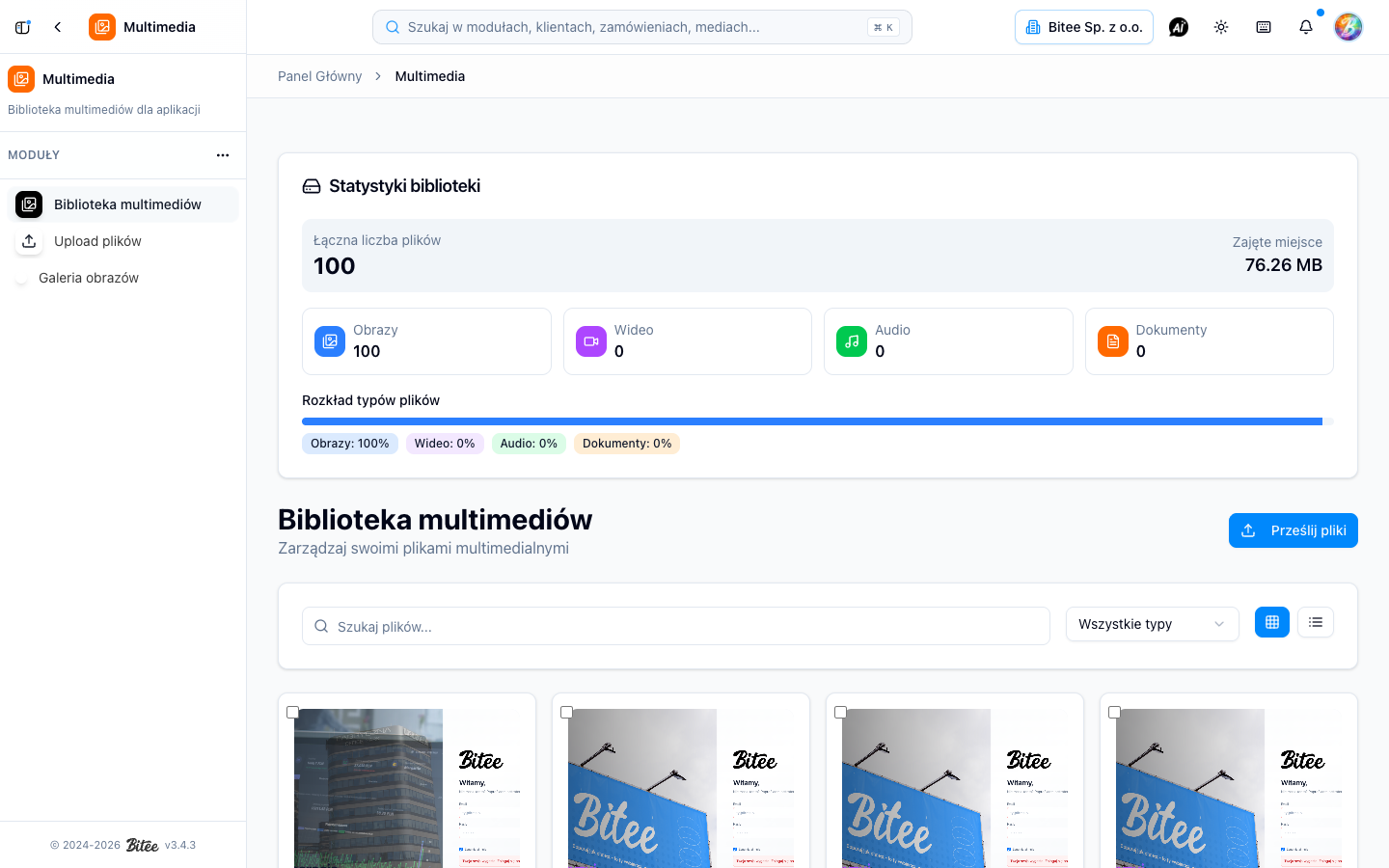Open keyboard shortcuts icon
The image size is (1389, 868).
point(1264,27)
